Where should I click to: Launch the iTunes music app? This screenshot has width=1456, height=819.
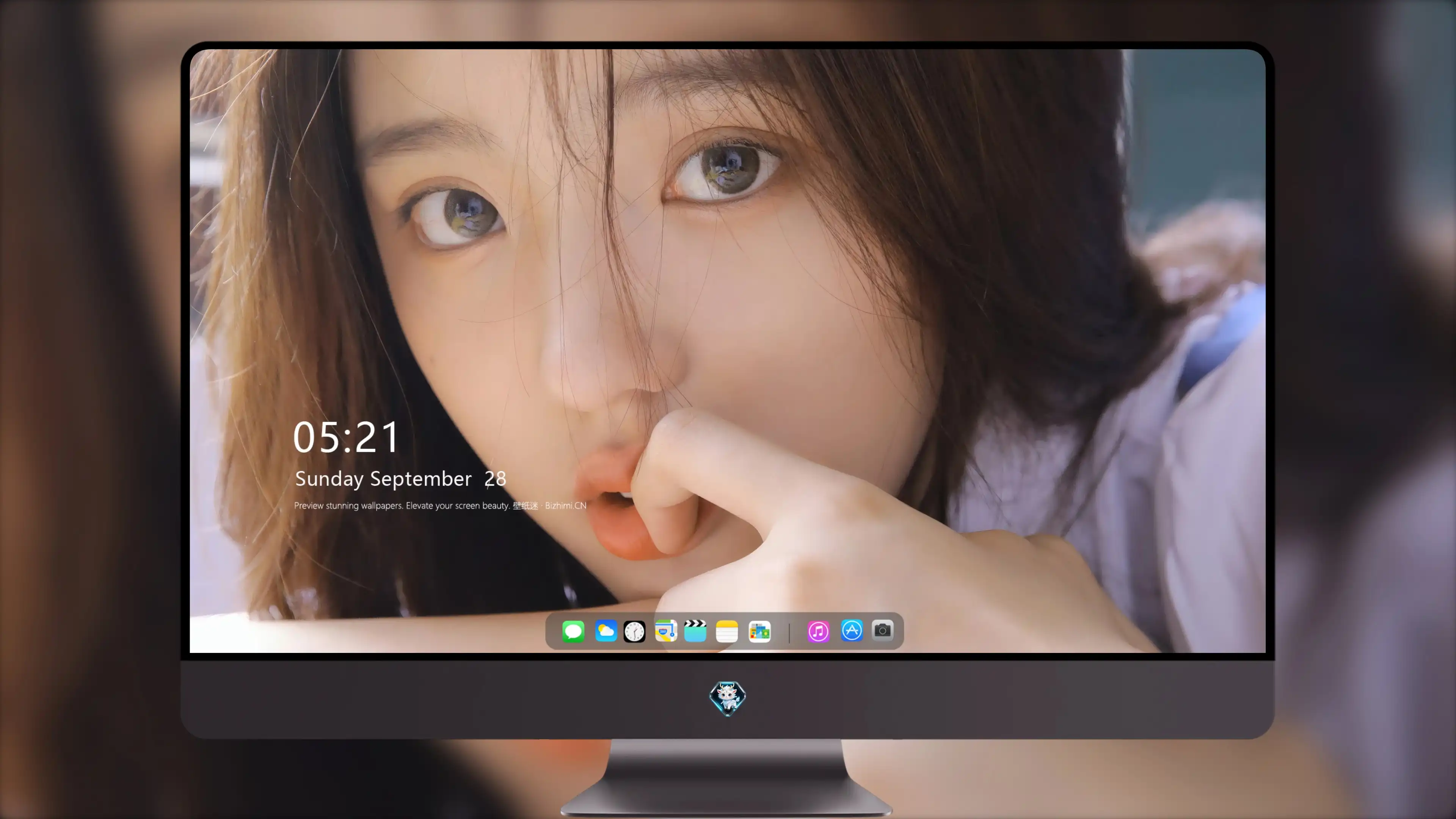[x=819, y=631]
